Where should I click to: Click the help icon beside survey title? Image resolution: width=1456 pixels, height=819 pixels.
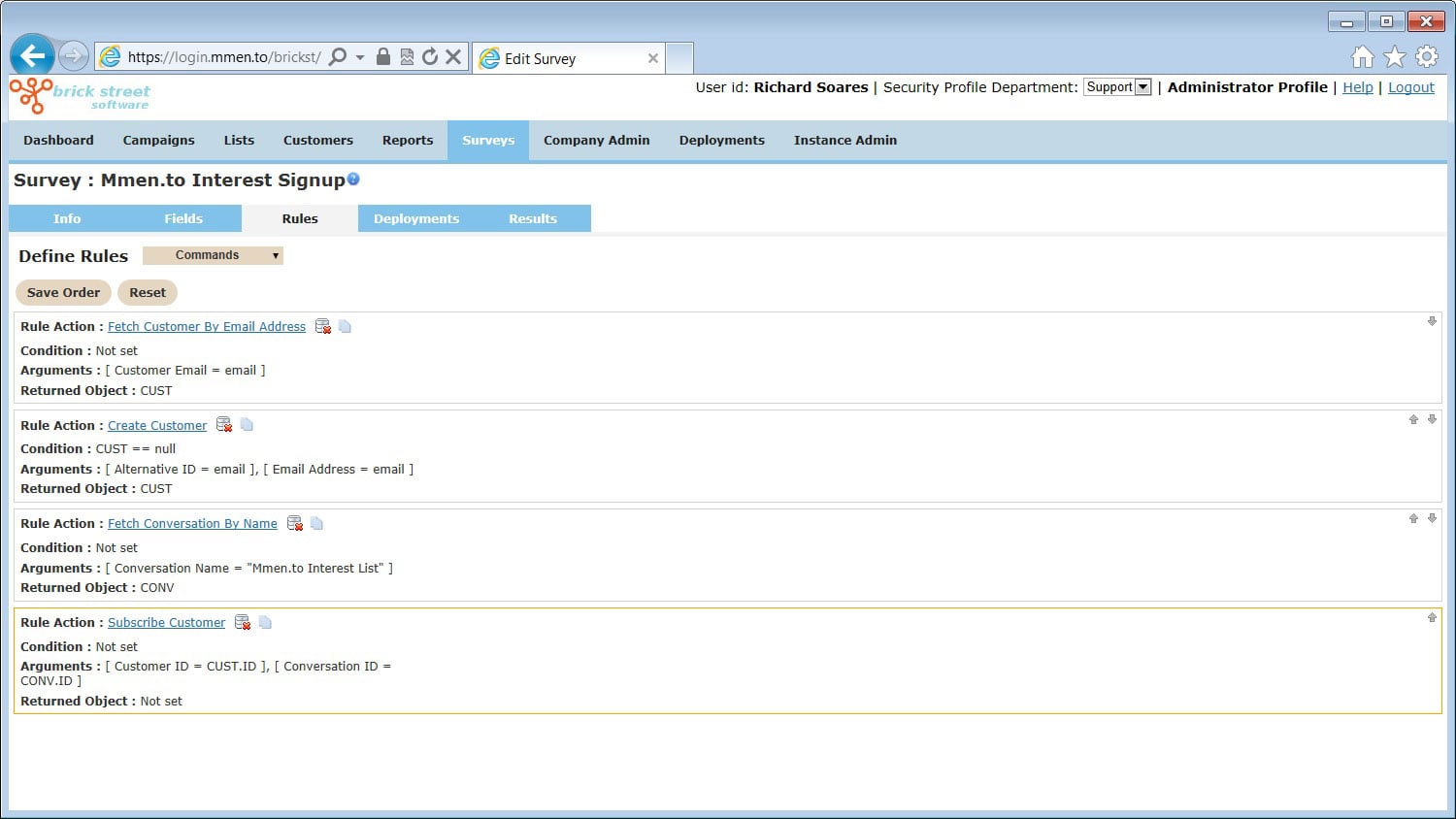click(x=353, y=179)
